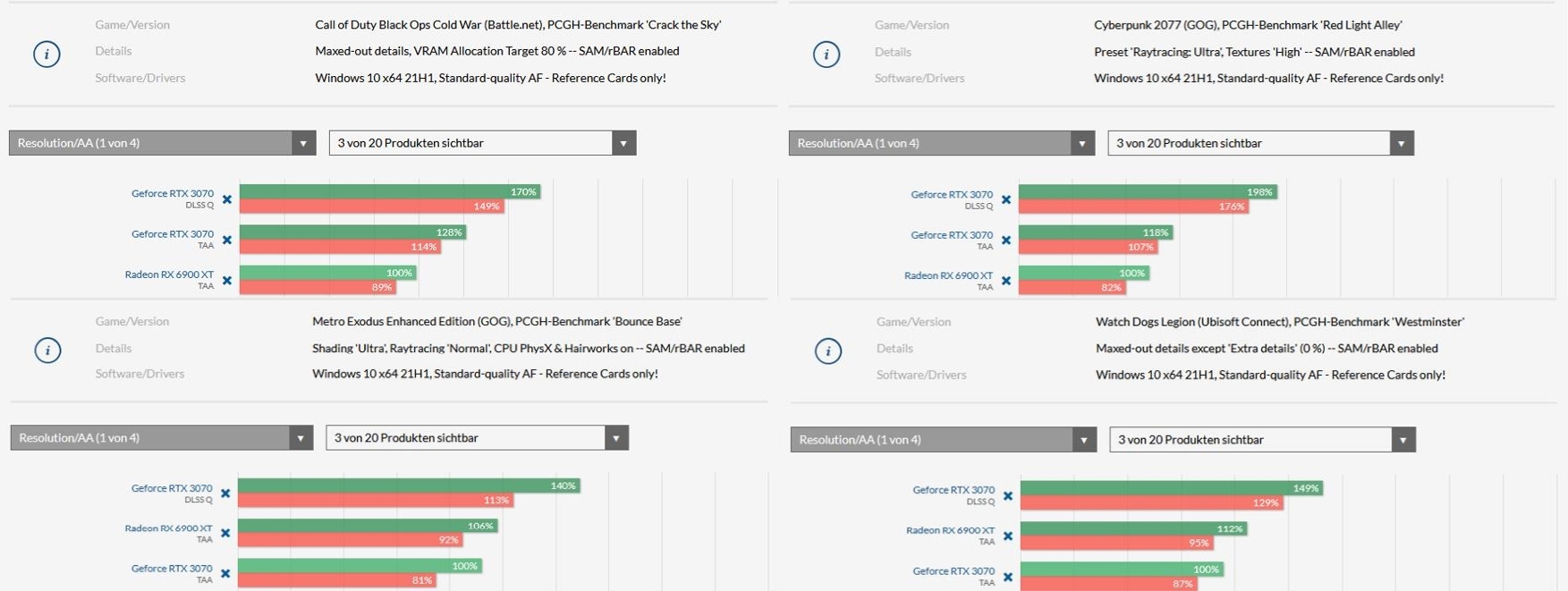The image size is (1568, 591).
Task: Remove RTX 3070 DLSS Q from Cyberpunk chart
Action: coord(1006,199)
